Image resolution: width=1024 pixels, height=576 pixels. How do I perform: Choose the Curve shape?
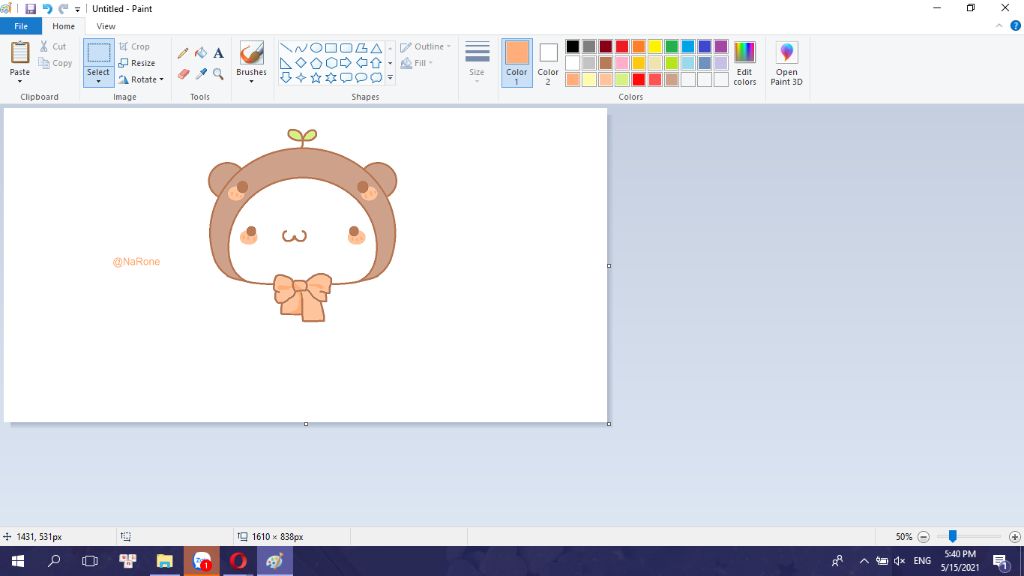point(301,48)
